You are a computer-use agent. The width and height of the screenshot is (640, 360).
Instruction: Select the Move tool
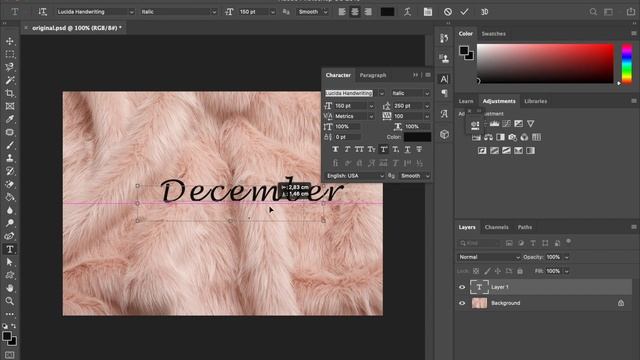coord(10,41)
